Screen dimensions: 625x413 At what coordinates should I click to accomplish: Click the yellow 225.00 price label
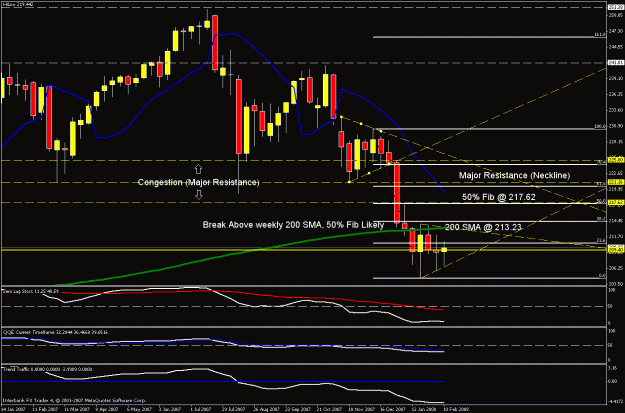[615, 160]
